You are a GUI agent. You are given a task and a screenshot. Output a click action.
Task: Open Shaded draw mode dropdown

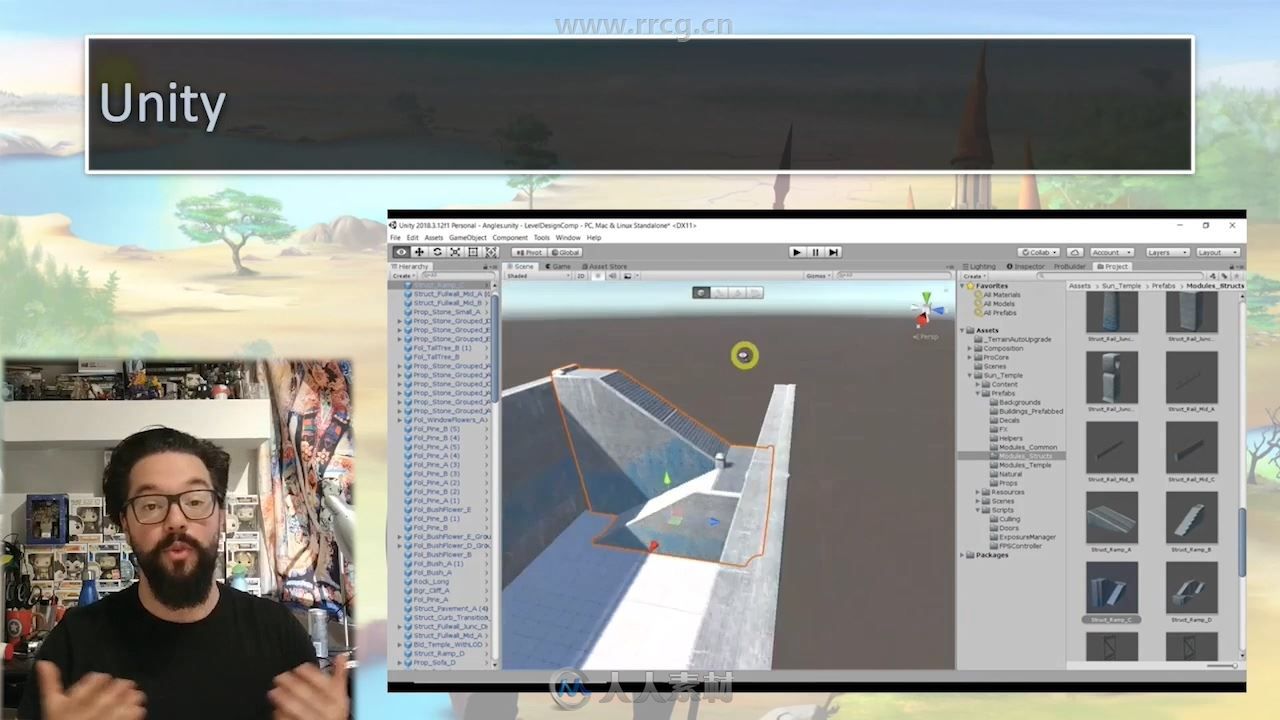(x=538, y=275)
